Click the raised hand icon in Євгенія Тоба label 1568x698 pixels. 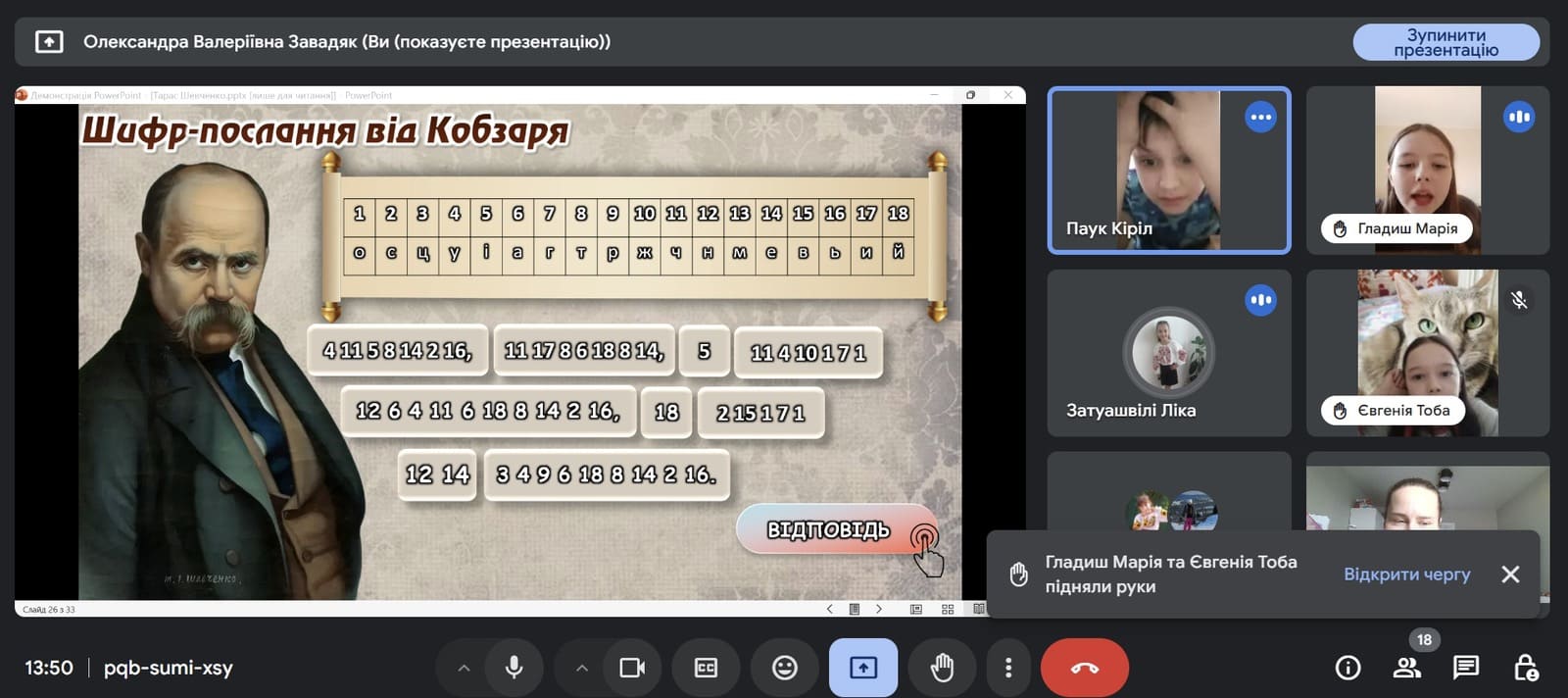(1340, 411)
